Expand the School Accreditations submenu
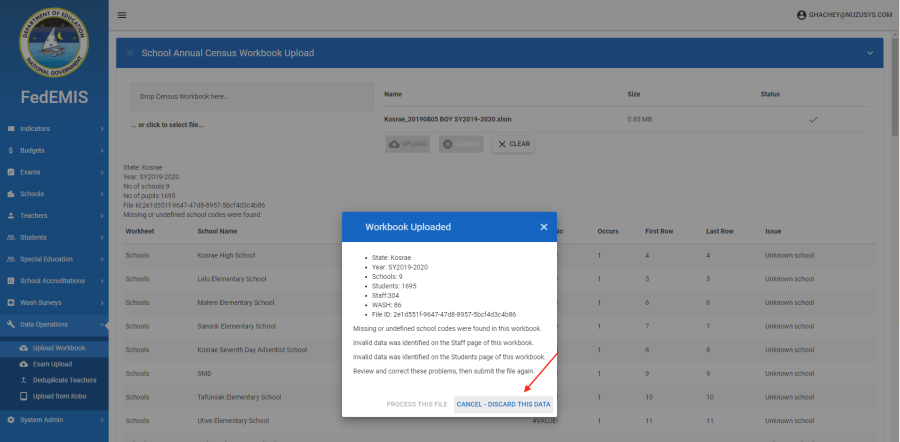900x442 pixels. [x=102, y=281]
